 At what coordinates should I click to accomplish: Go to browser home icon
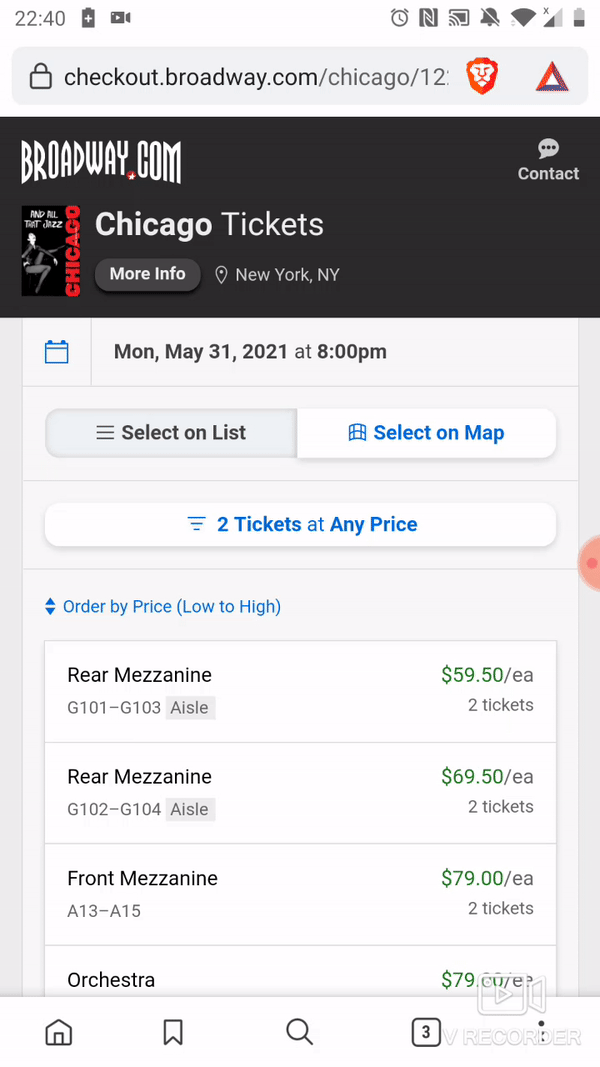click(x=59, y=1032)
